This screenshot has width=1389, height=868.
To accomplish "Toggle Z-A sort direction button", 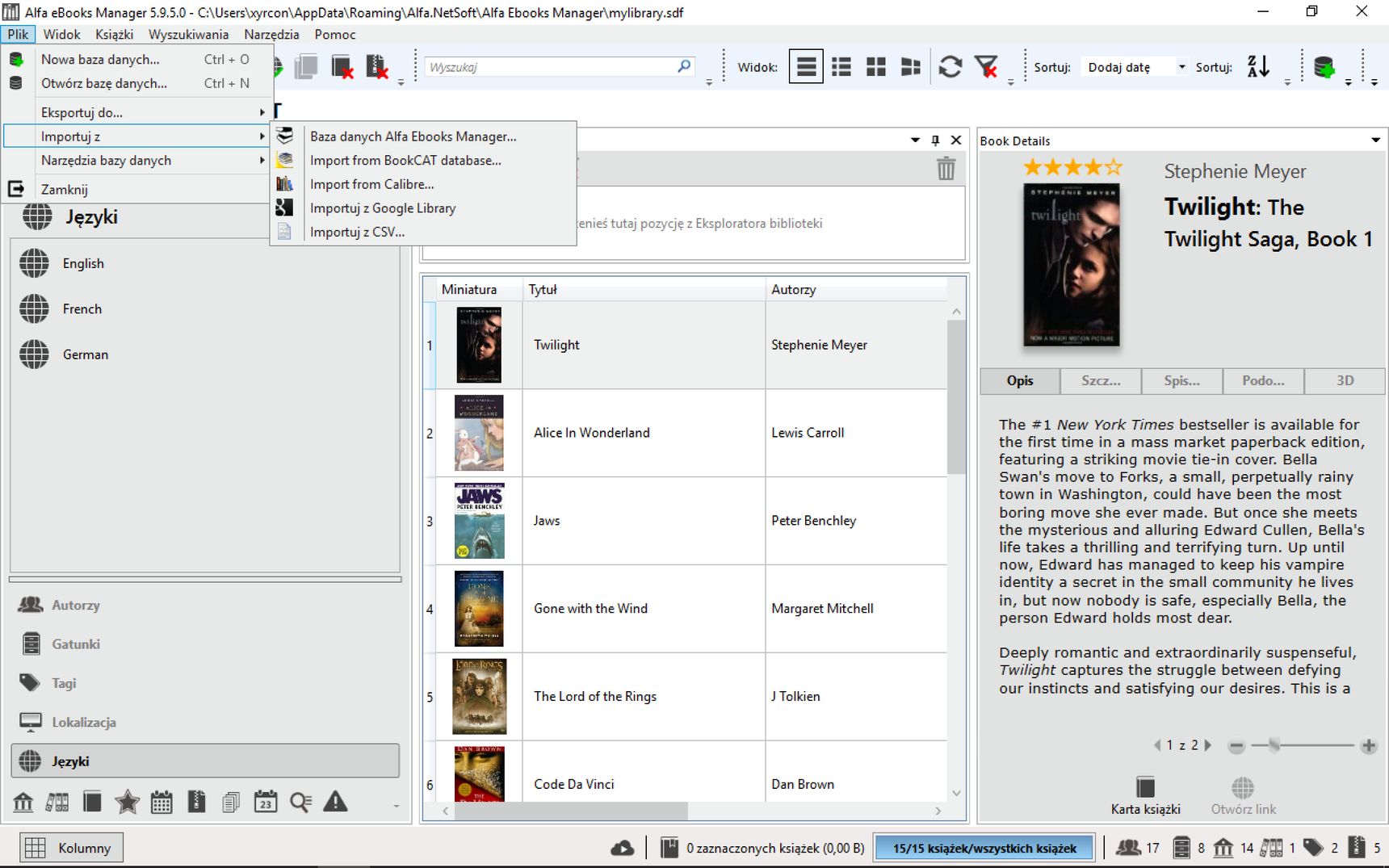I will (1258, 67).
